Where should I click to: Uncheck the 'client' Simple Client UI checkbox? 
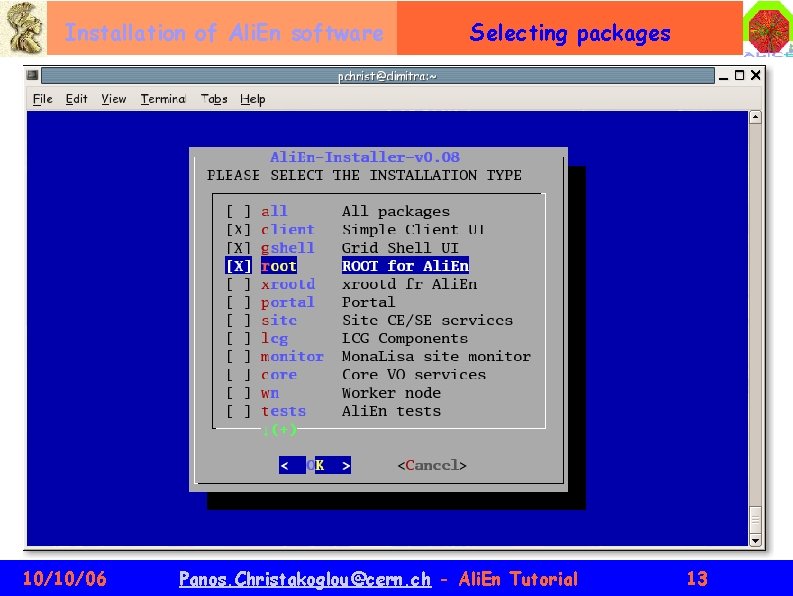point(238,230)
